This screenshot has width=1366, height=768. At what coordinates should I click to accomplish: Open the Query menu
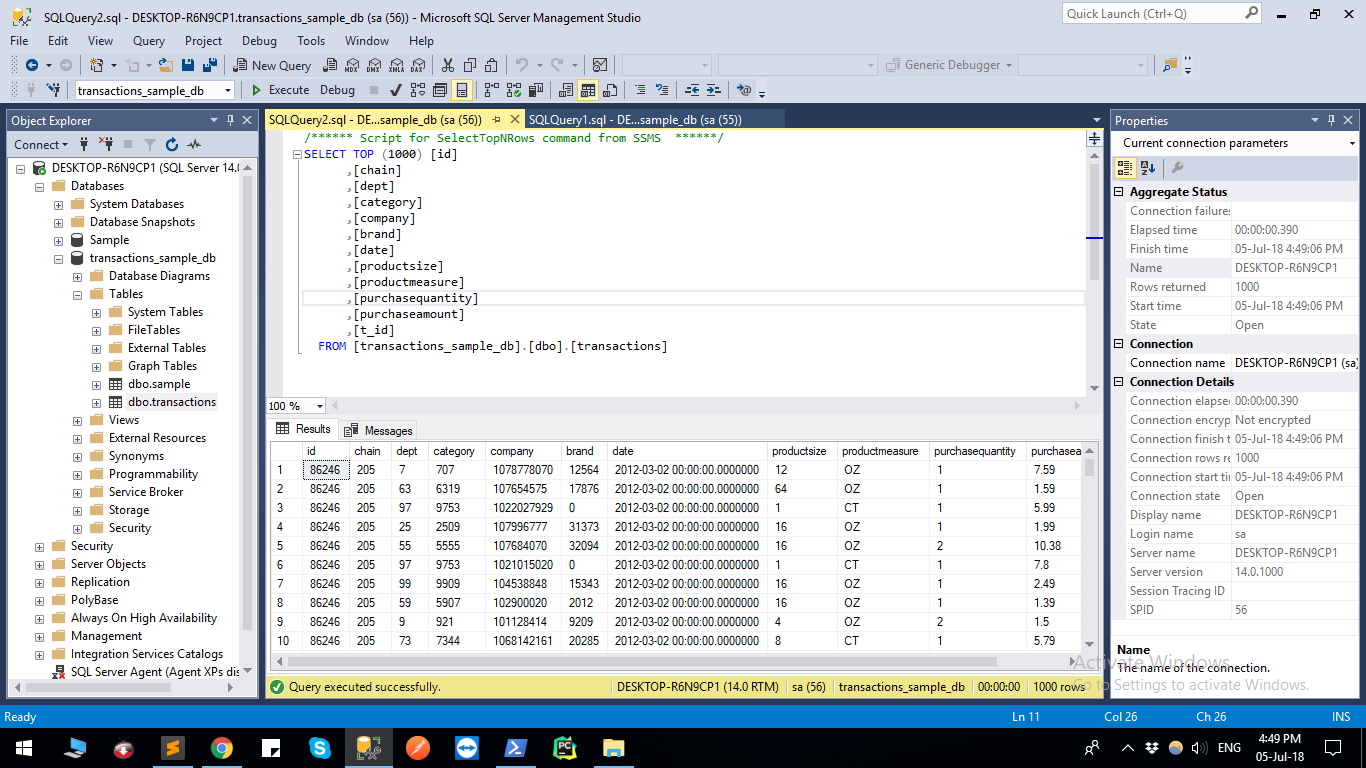[x=149, y=41]
